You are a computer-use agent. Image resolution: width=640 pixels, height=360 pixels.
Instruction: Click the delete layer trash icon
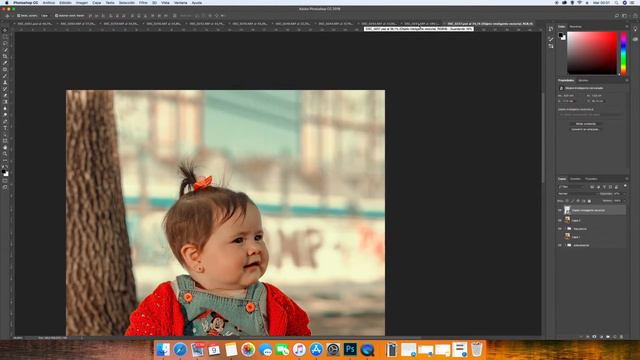click(622, 337)
